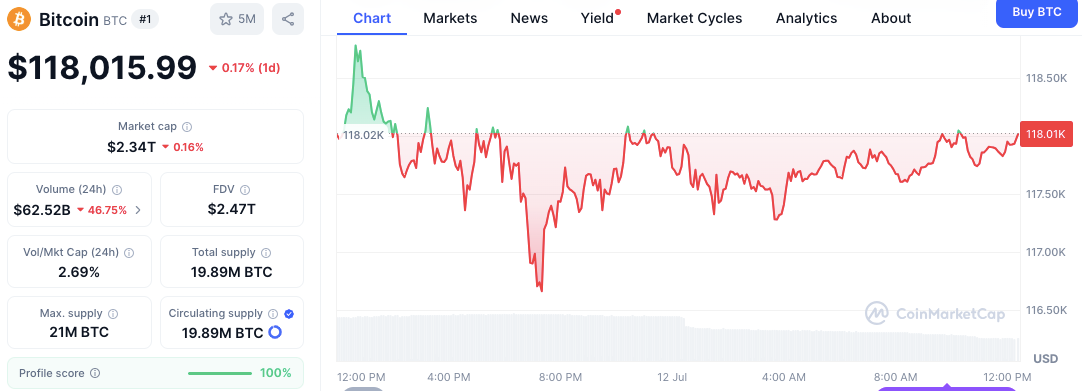
Task: Click Vol/Mkt Cap (24h) info icon
Action: point(128,253)
